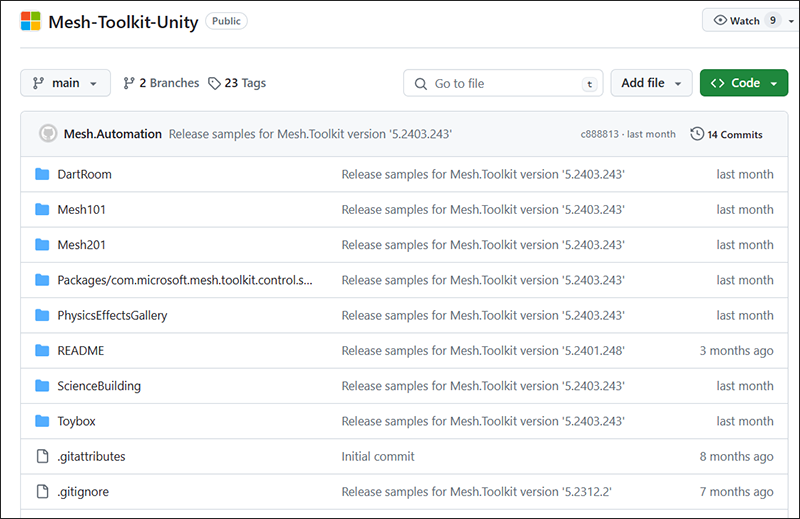The image size is (800, 519).
Task: Open the ScienceBuilding folder
Action: (99, 386)
